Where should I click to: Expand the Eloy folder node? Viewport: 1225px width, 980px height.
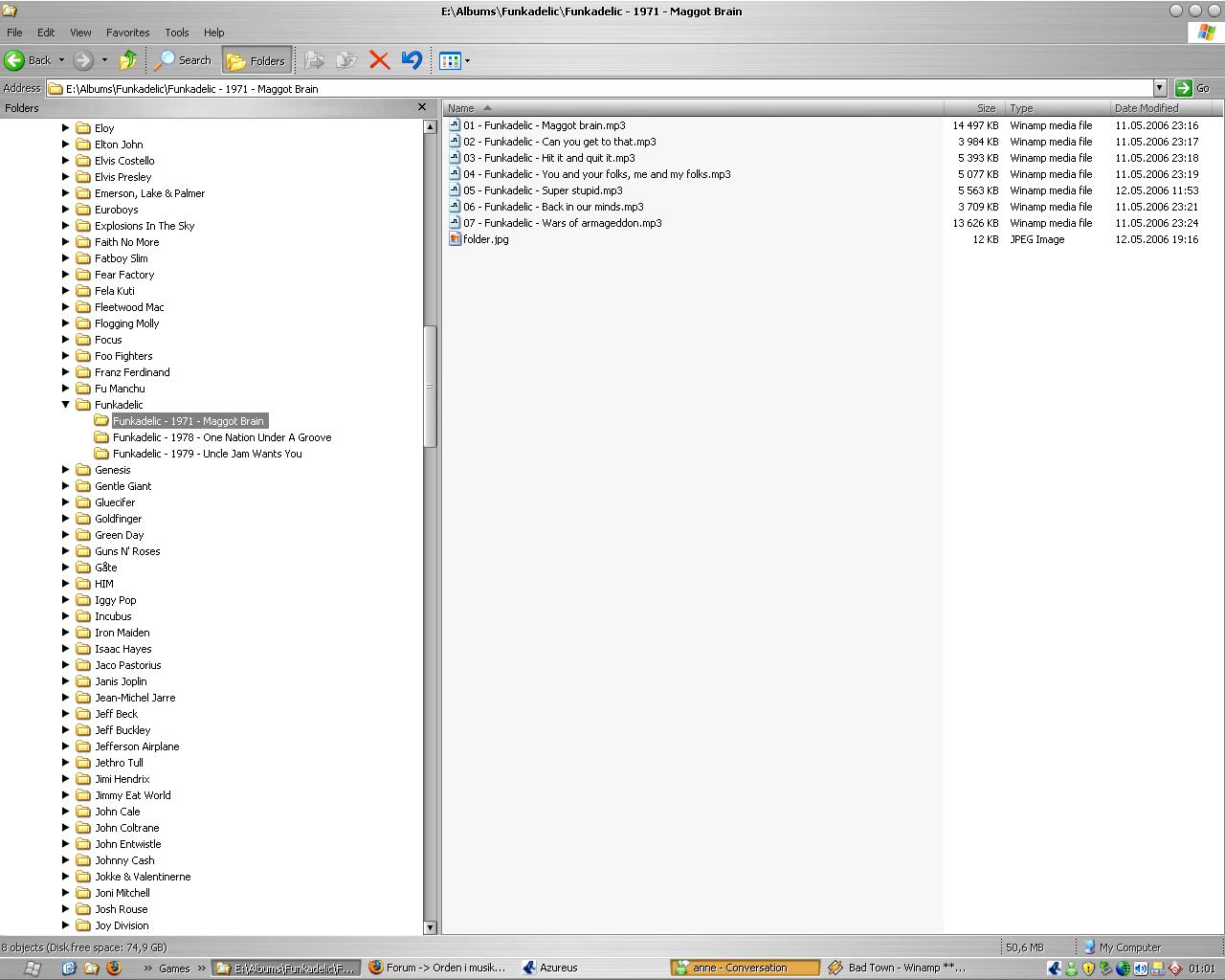click(x=66, y=128)
